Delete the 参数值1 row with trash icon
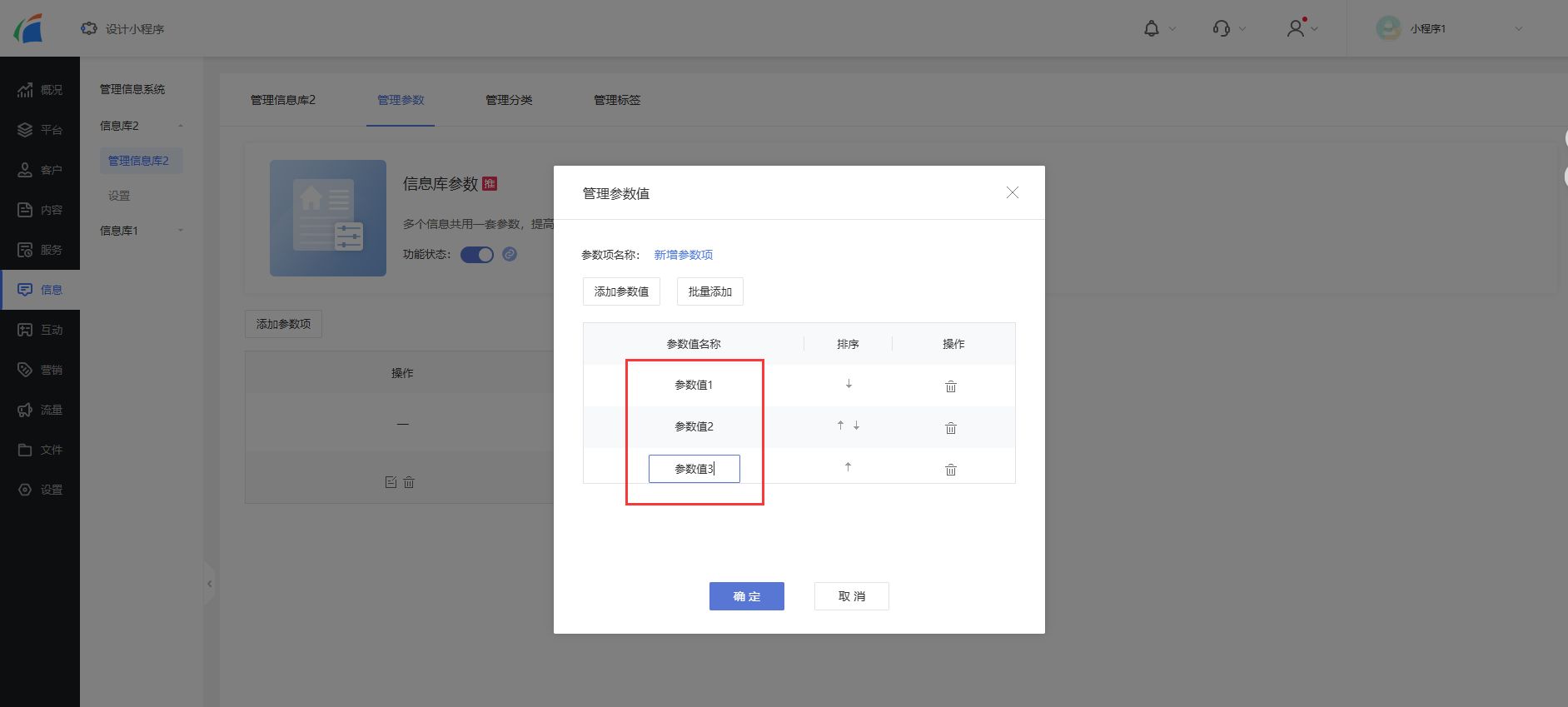Image resolution: width=1568 pixels, height=707 pixels. [950, 386]
